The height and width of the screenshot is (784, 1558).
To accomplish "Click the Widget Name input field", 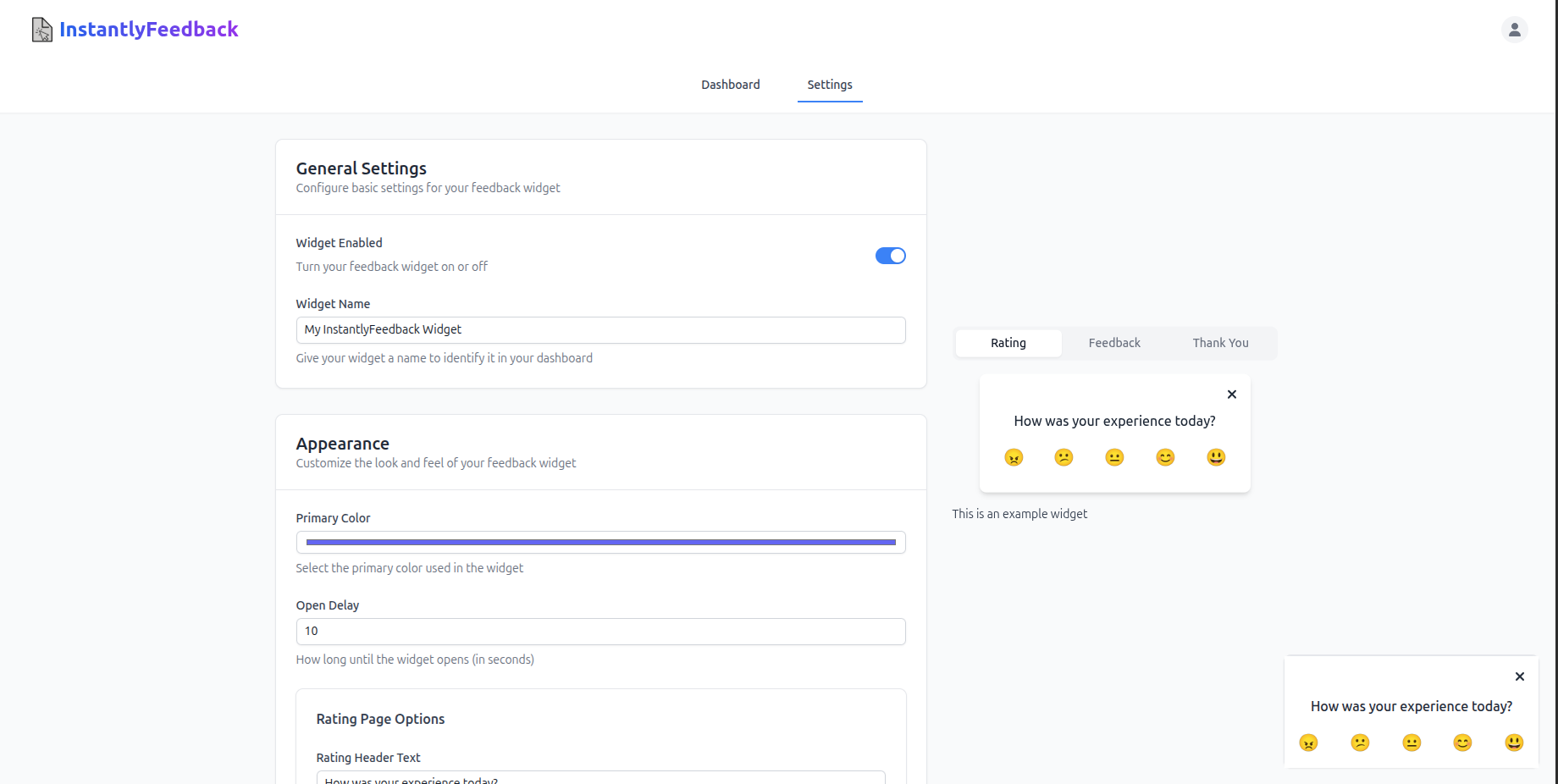I will 600,329.
